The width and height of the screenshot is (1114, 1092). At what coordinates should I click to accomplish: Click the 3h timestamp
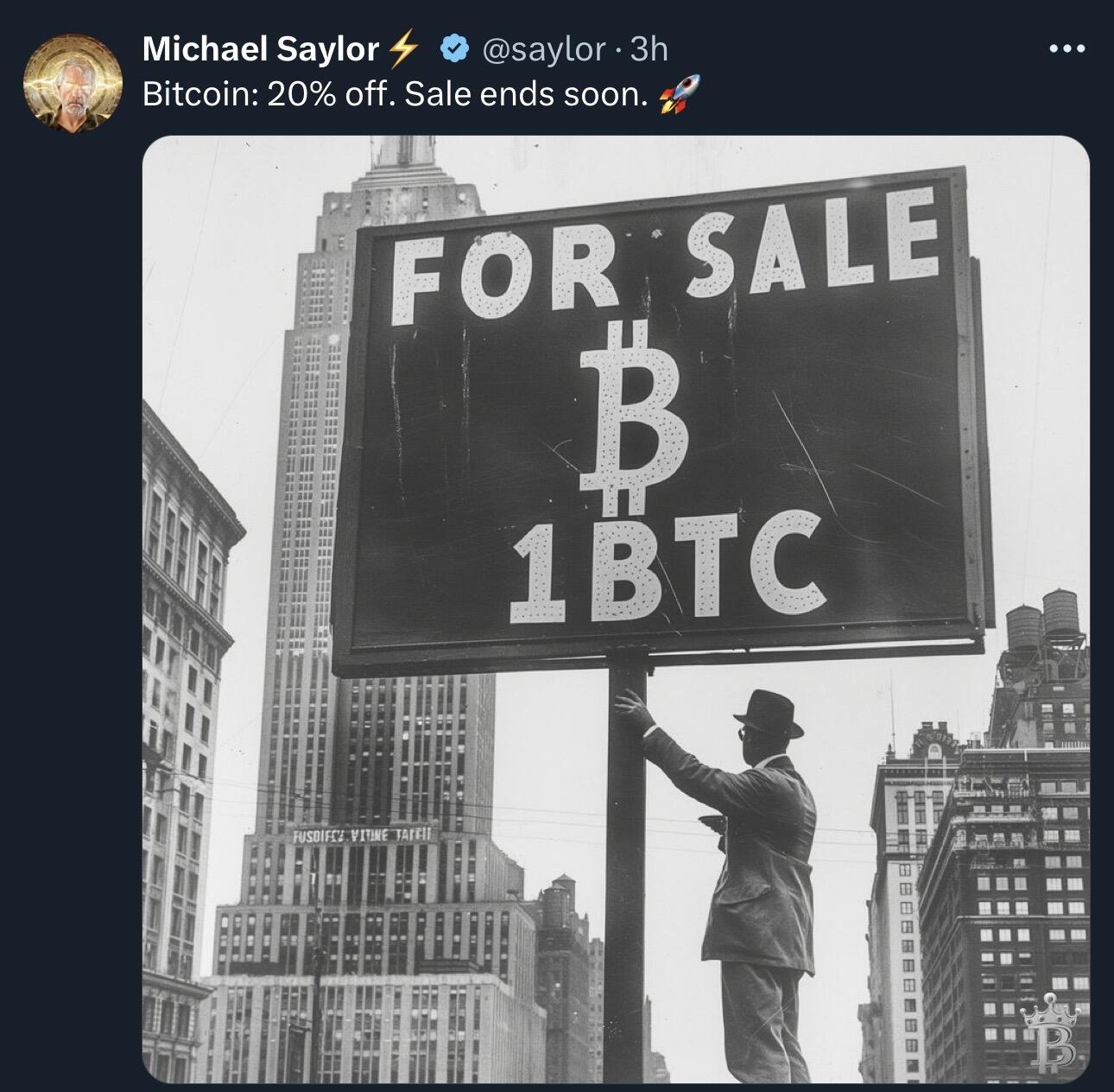tap(649, 49)
